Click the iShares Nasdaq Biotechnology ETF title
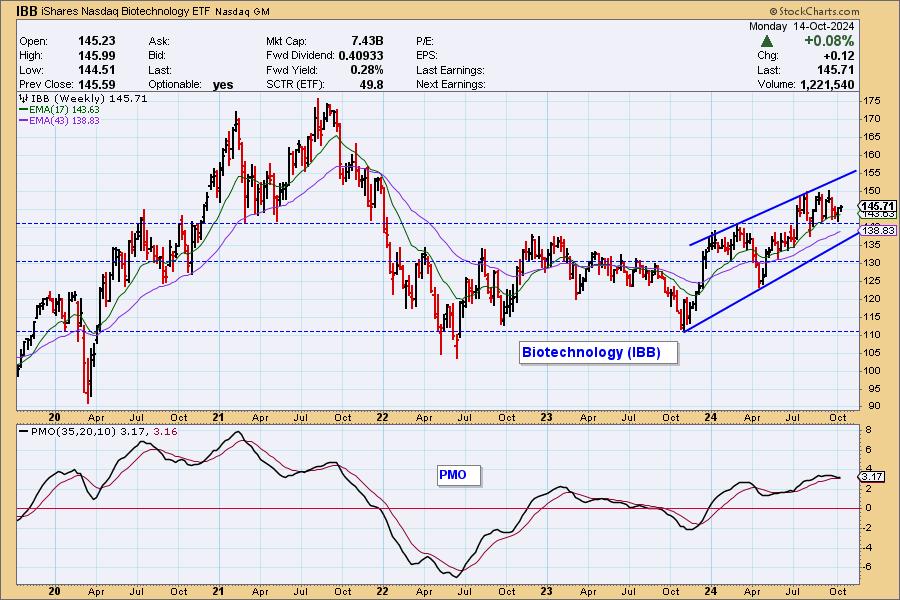The height and width of the screenshot is (600, 900). (x=126, y=11)
